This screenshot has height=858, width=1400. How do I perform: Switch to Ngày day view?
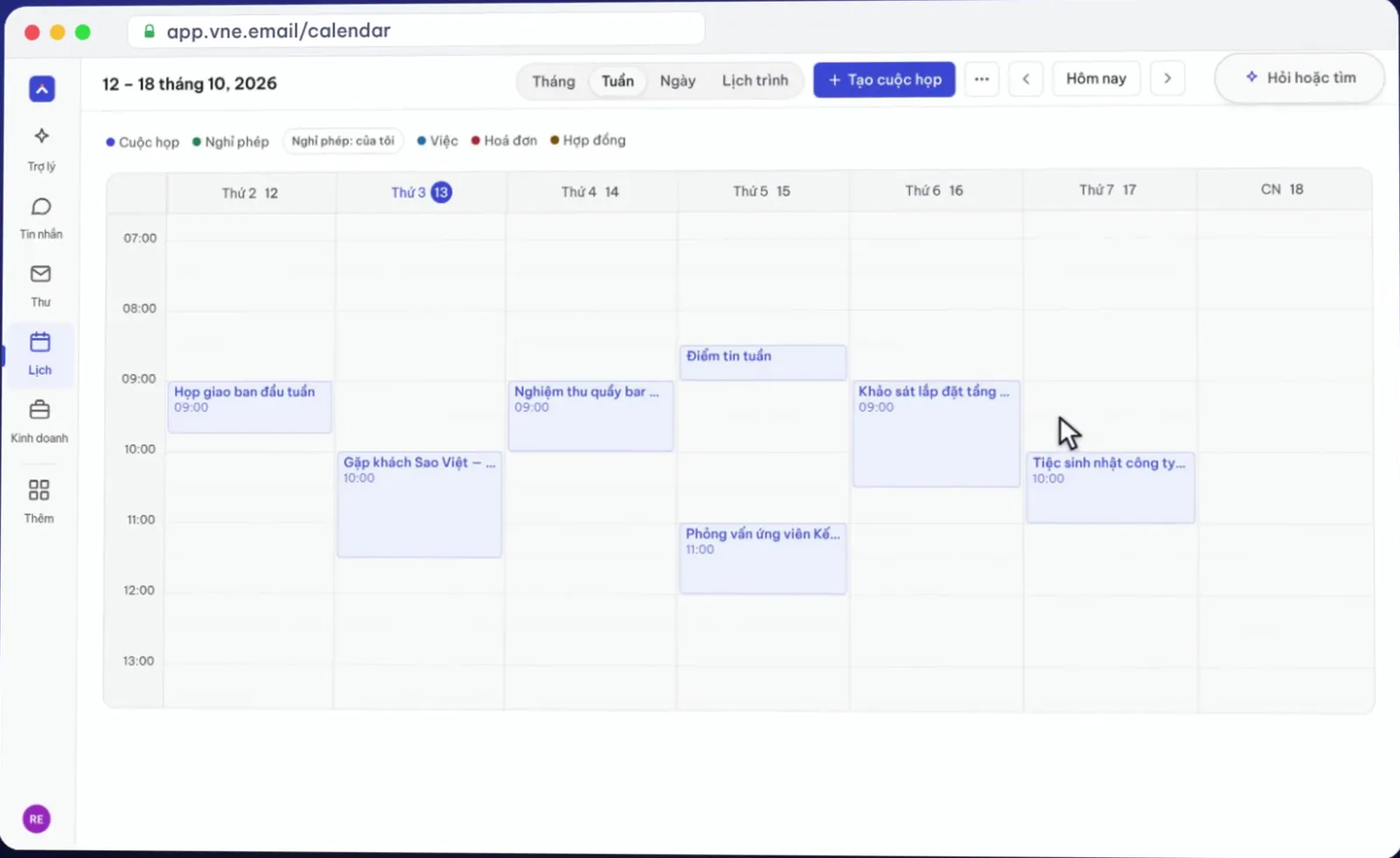[678, 81]
